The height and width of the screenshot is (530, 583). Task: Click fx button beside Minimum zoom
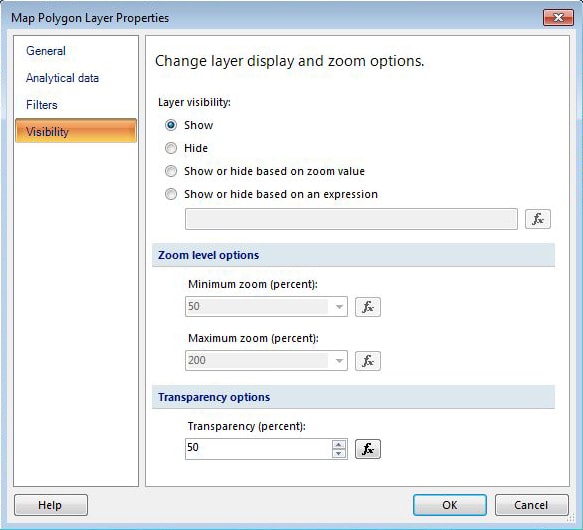(x=368, y=307)
